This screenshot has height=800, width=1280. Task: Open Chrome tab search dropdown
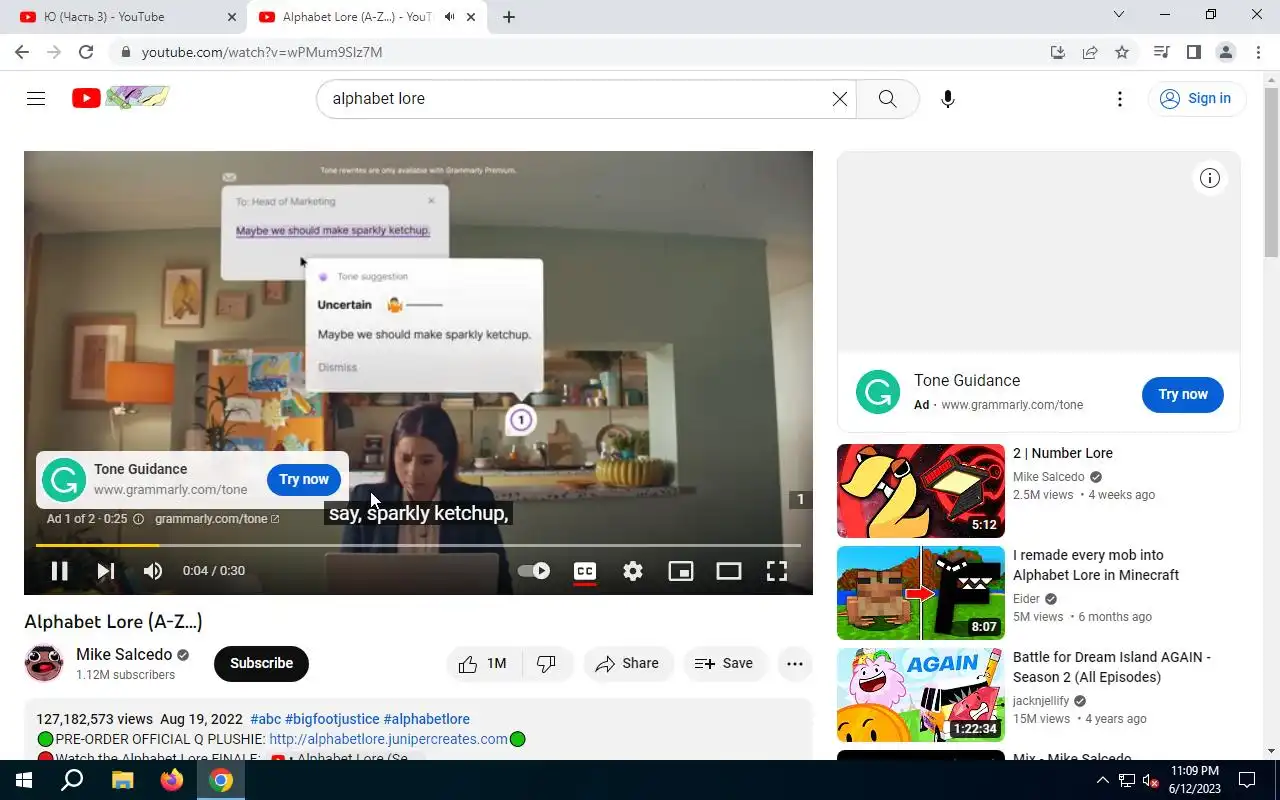[1119, 15]
